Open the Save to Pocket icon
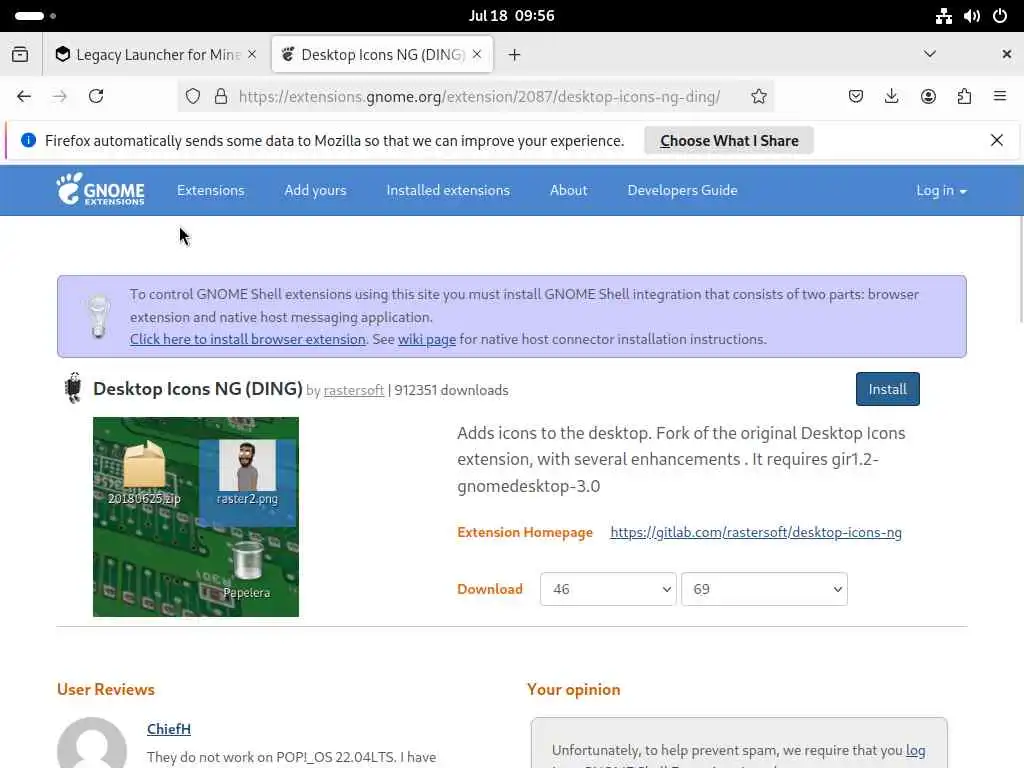The width and height of the screenshot is (1024, 768). click(x=856, y=96)
